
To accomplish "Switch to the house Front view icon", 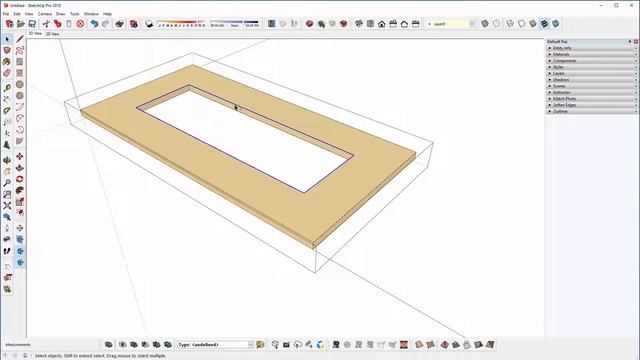I will click(382, 24).
